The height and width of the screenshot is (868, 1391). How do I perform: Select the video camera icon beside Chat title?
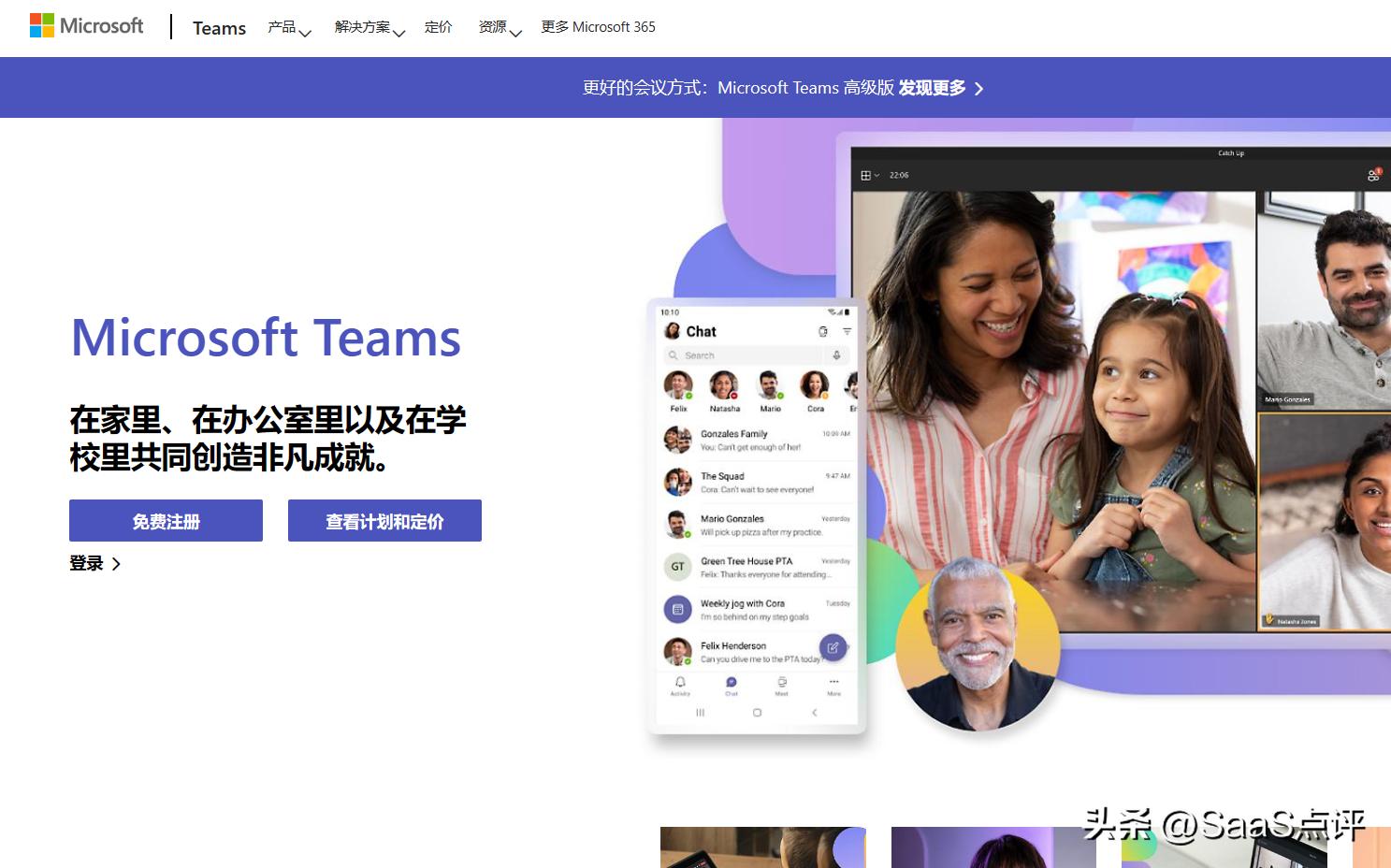[824, 331]
